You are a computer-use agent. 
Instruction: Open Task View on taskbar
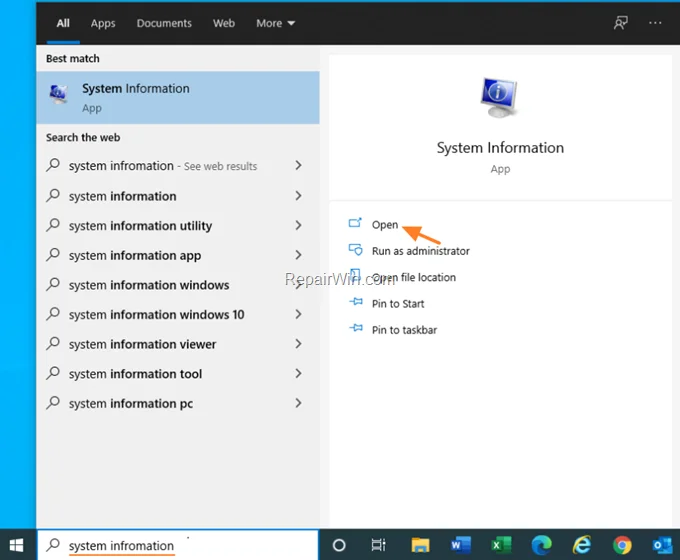378,545
